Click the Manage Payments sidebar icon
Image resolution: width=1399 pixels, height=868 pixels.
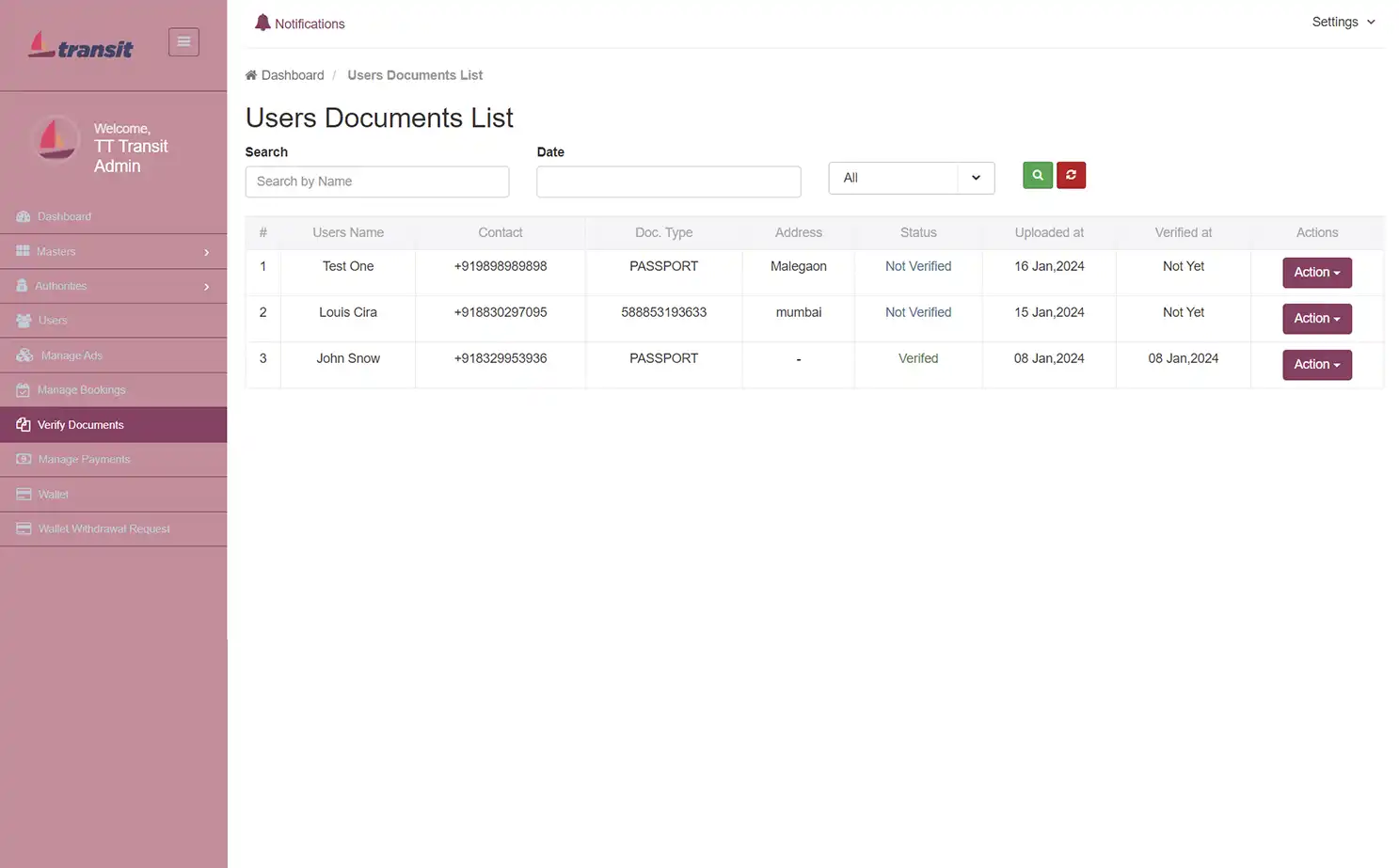[23, 459]
